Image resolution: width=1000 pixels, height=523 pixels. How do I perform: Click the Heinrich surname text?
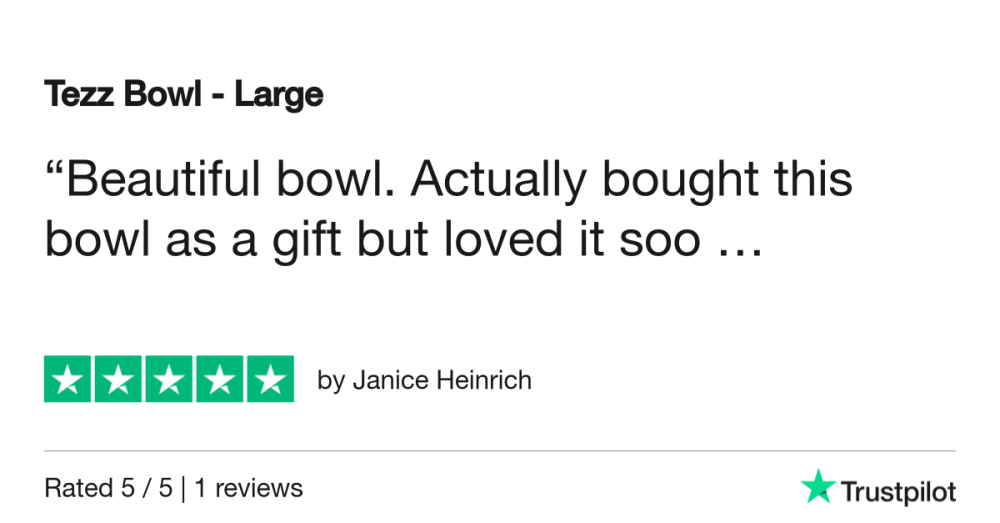[x=484, y=379]
